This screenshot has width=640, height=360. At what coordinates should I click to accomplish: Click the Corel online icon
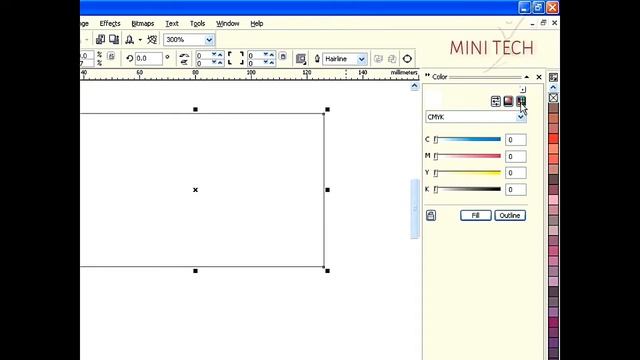click(152, 40)
